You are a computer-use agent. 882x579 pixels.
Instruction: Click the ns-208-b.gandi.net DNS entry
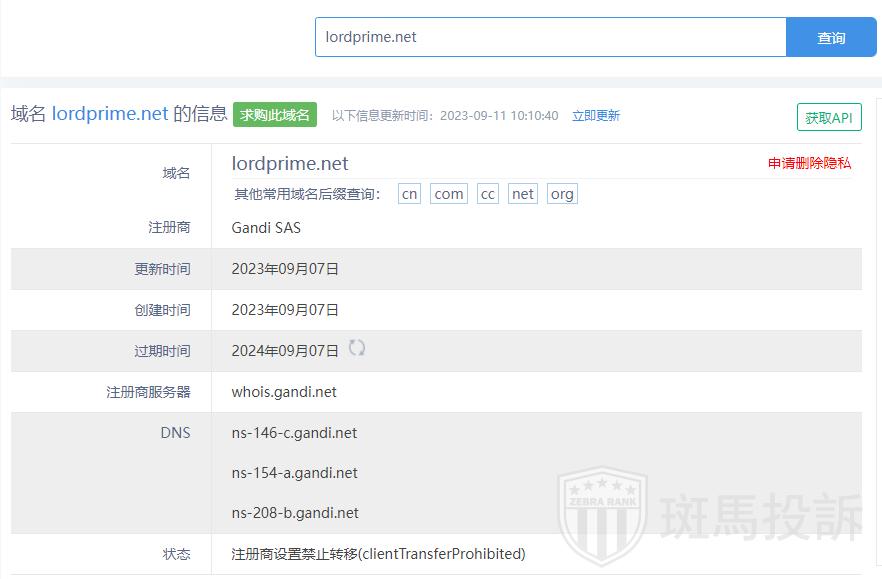coord(295,513)
